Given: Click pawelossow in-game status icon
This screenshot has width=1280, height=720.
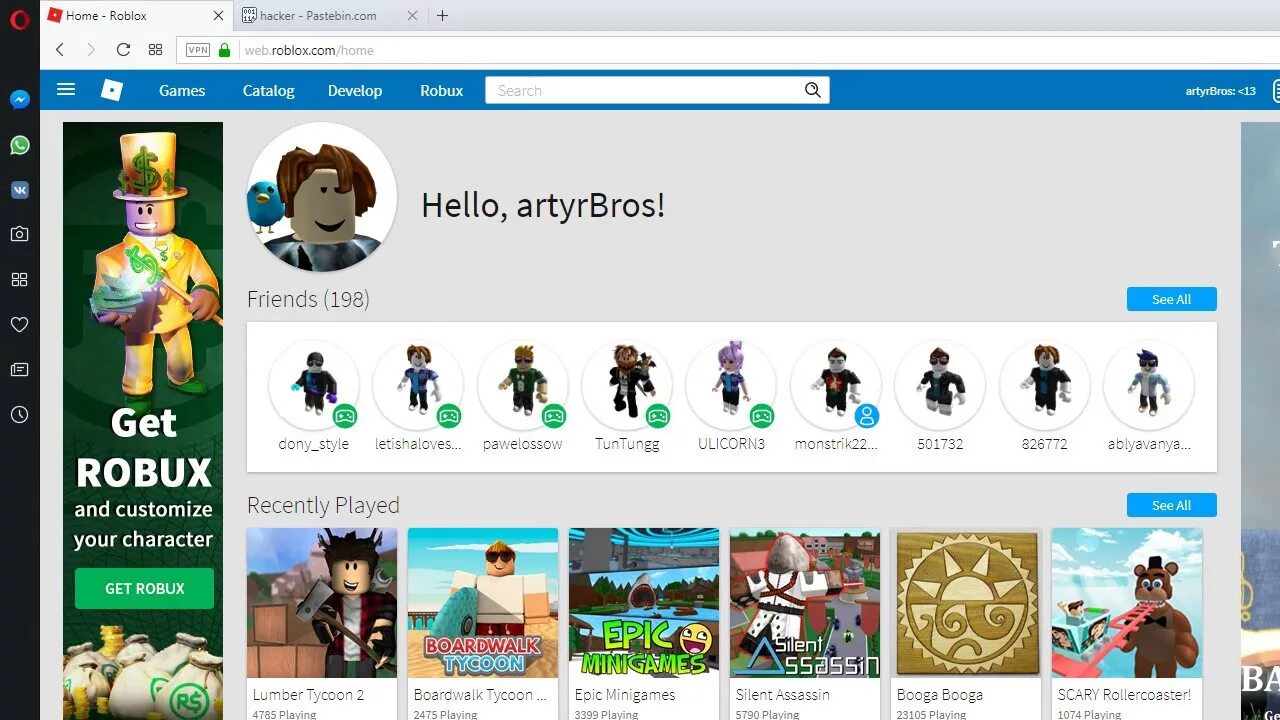Looking at the screenshot, I should (553, 415).
